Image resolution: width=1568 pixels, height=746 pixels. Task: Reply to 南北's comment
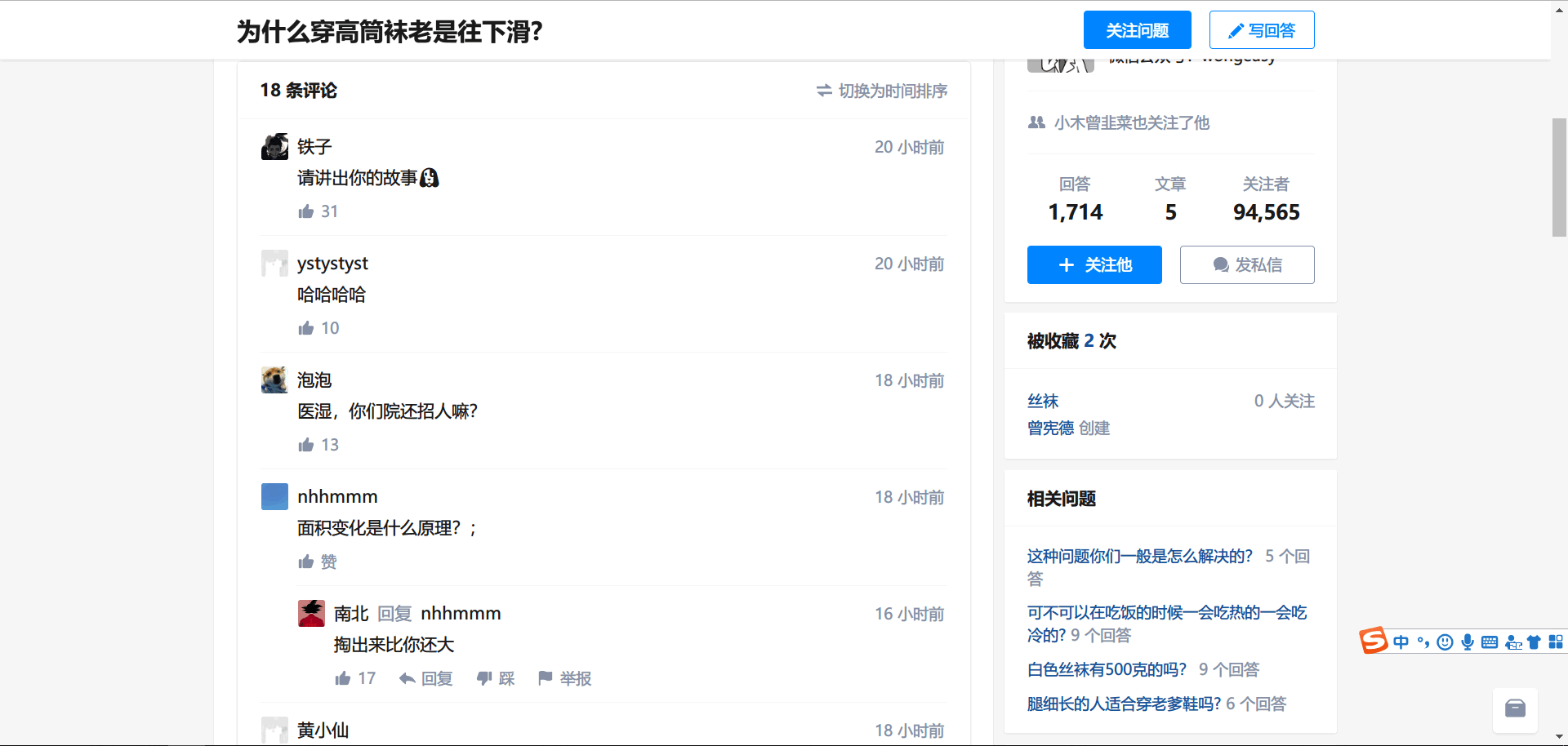click(x=425, y=678)
